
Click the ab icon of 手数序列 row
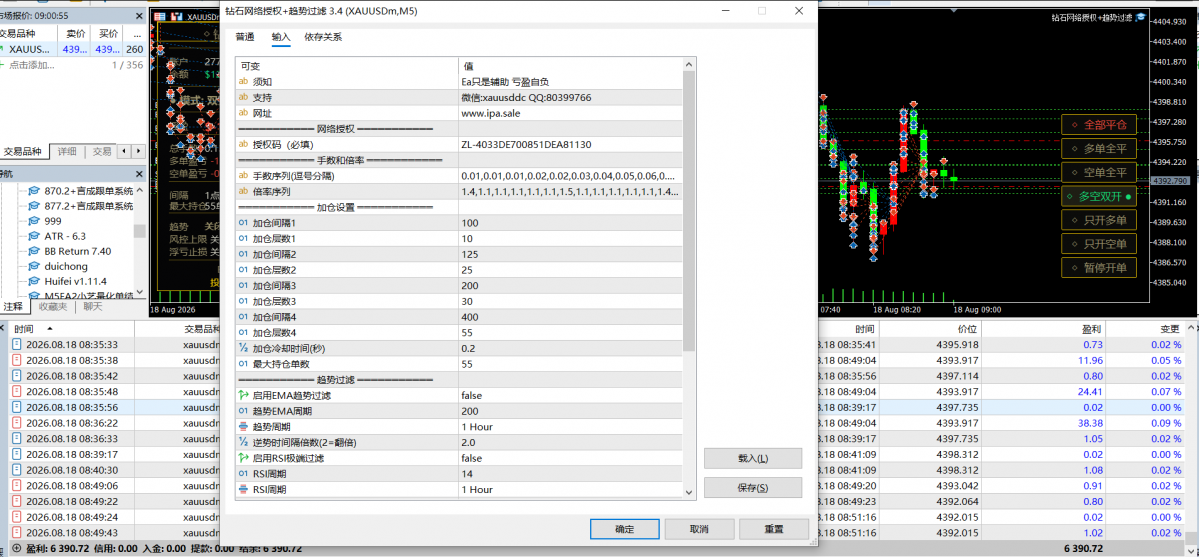pyautogui.click(x=244, y=175)
